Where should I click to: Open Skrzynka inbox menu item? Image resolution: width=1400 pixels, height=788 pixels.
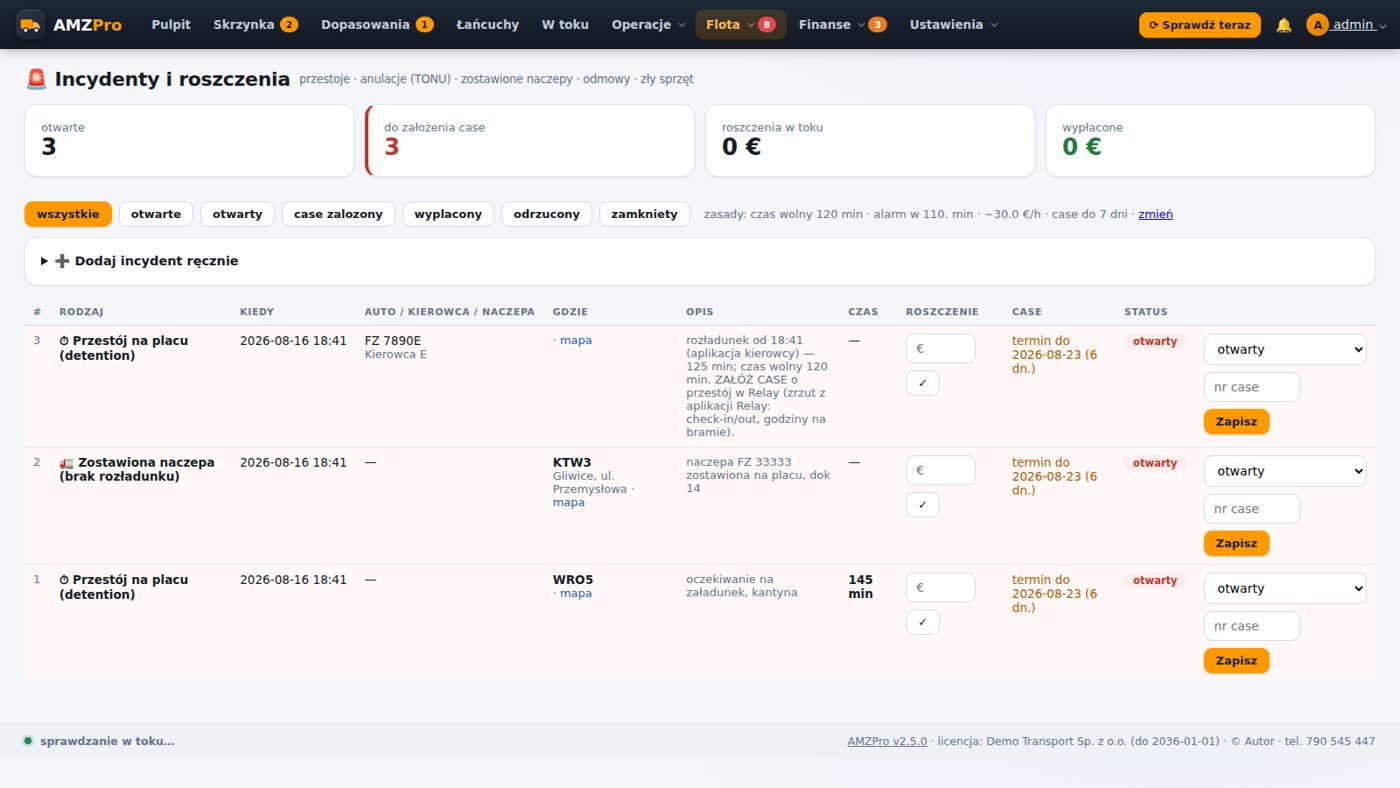tap(255, 25)
